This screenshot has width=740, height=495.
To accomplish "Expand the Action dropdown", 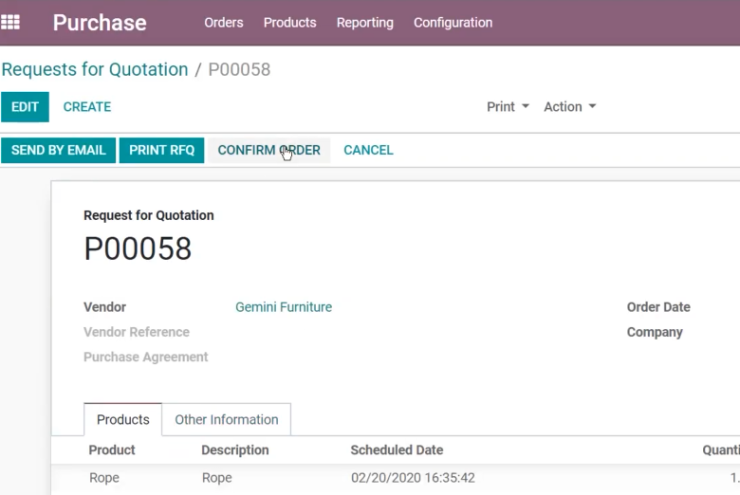I will point(570,107).
